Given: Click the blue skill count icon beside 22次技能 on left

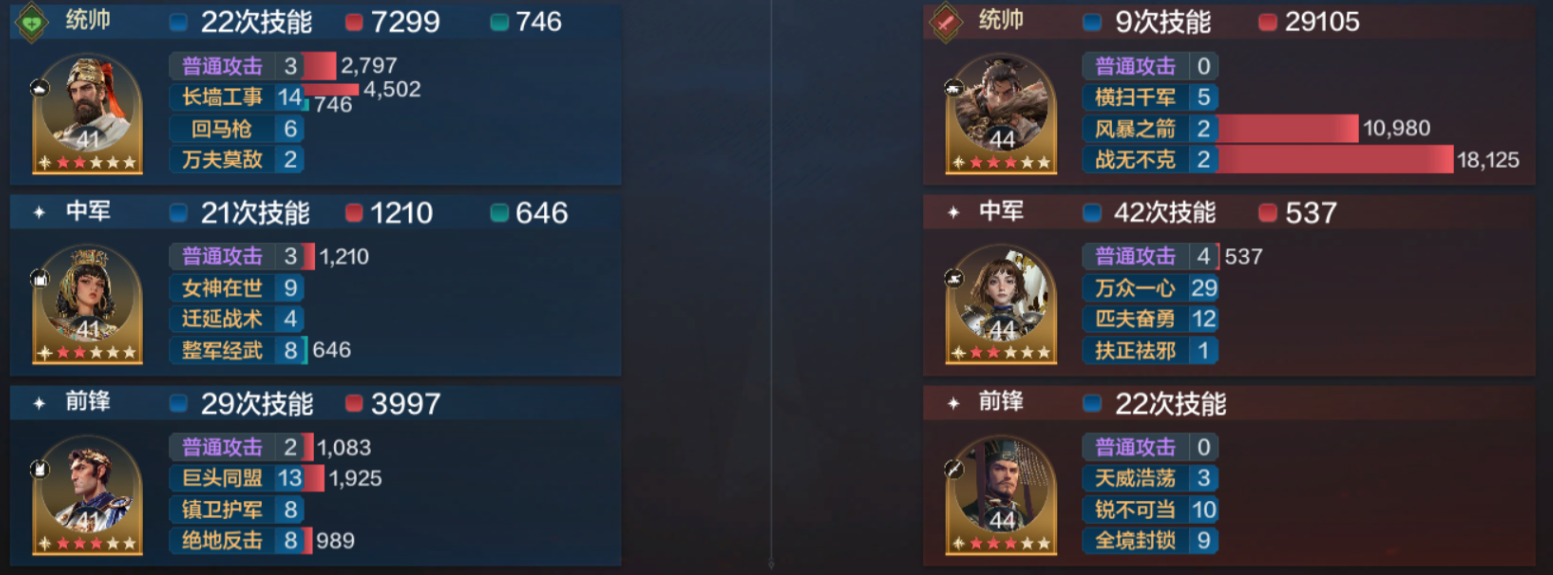Looking at the screenshot, I should tap(179, 22).
